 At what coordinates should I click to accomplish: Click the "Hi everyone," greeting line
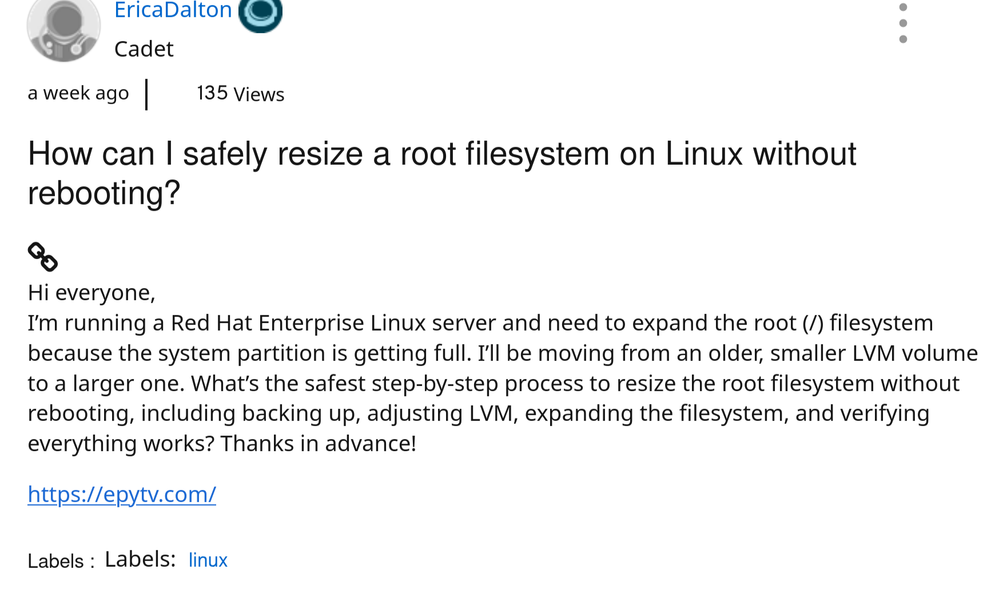coord(91,293)
